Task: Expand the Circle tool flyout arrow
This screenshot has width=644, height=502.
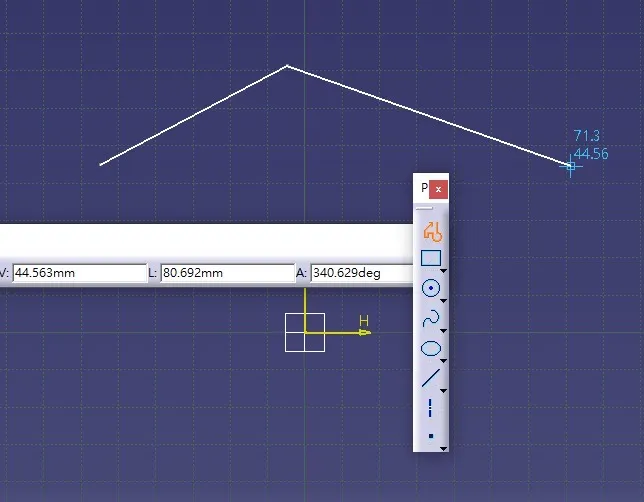Action: [x=444, y=302]
